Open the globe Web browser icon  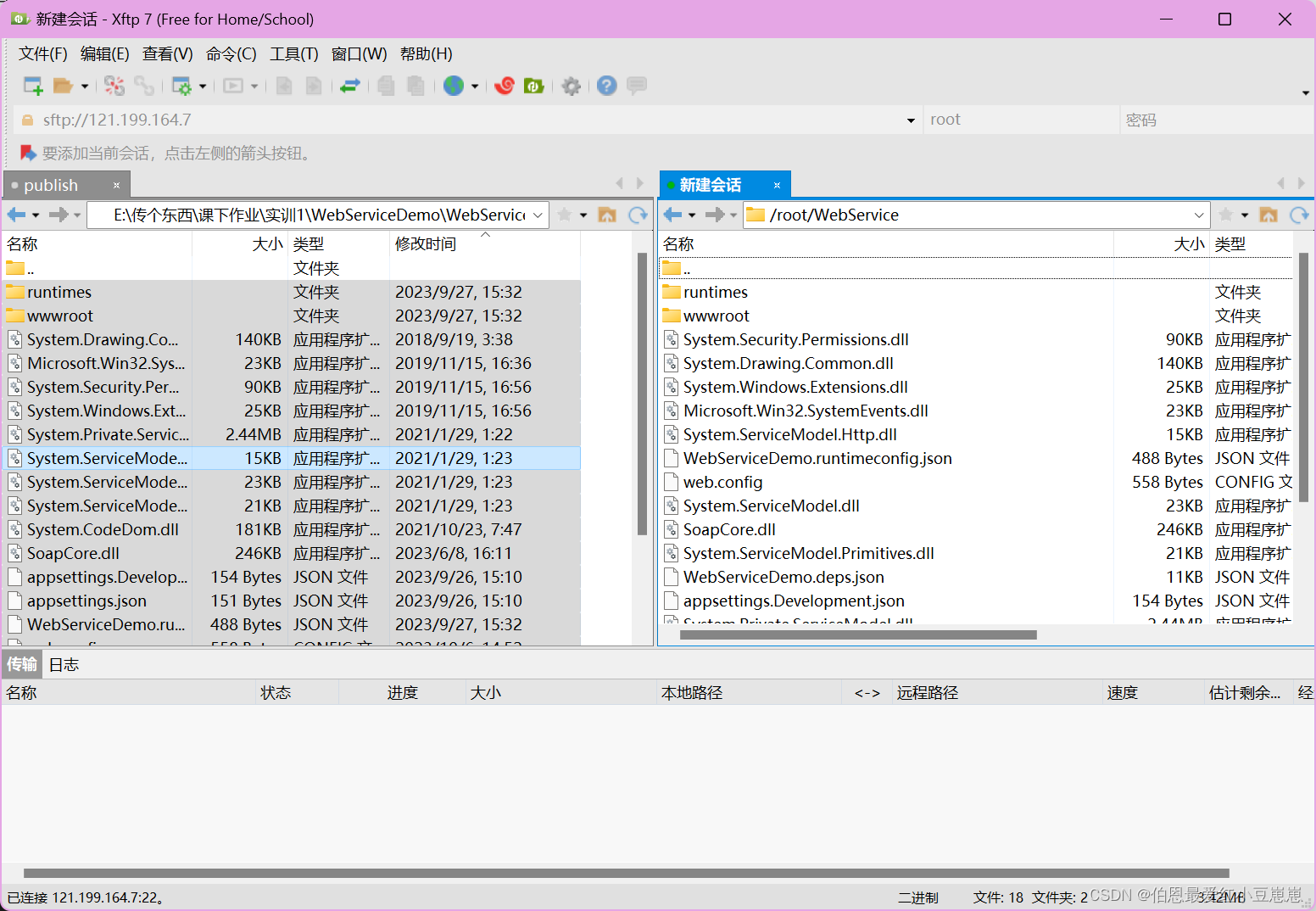(x=454, y=86)
